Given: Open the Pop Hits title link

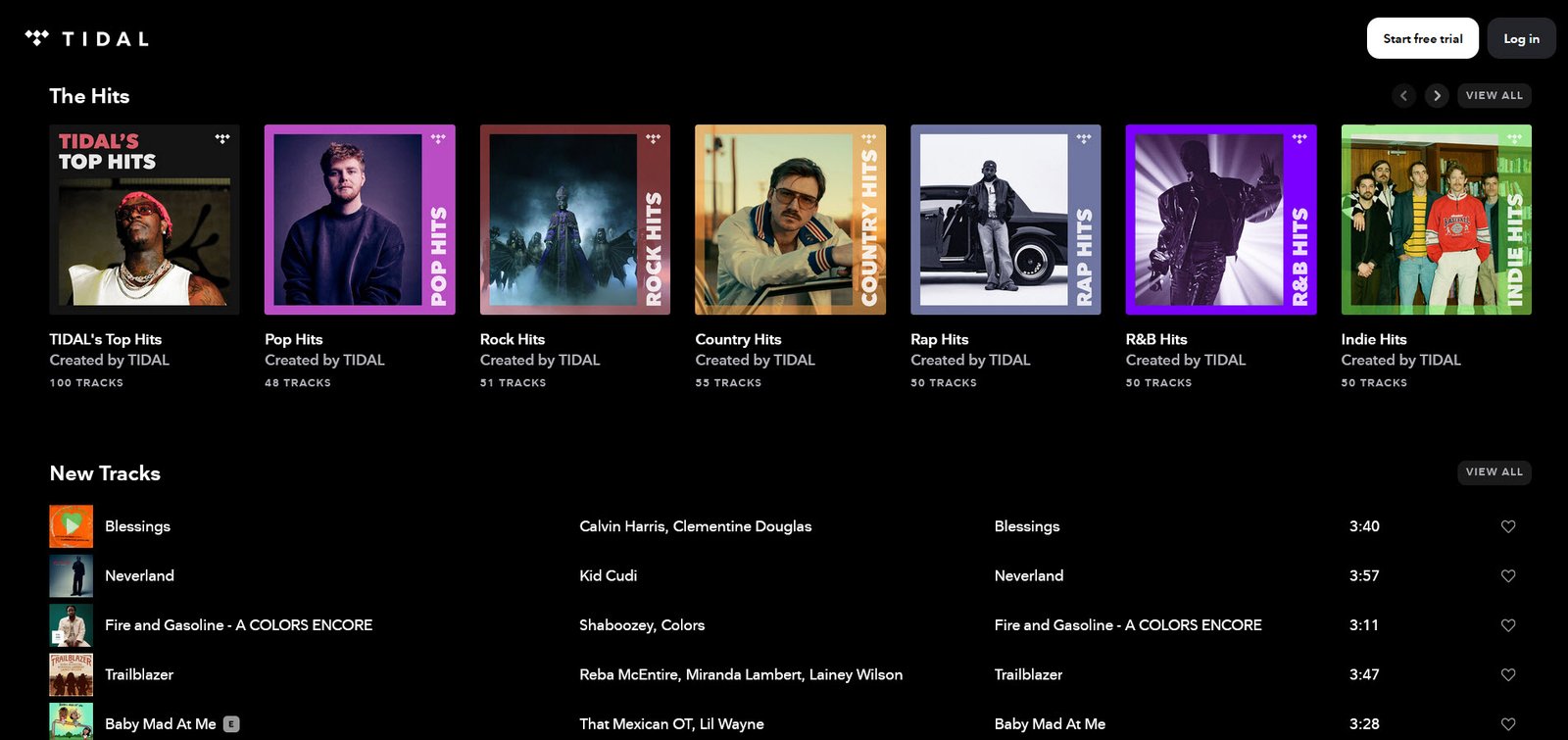Looking at the screenshot, I should [x=294, y=339].
